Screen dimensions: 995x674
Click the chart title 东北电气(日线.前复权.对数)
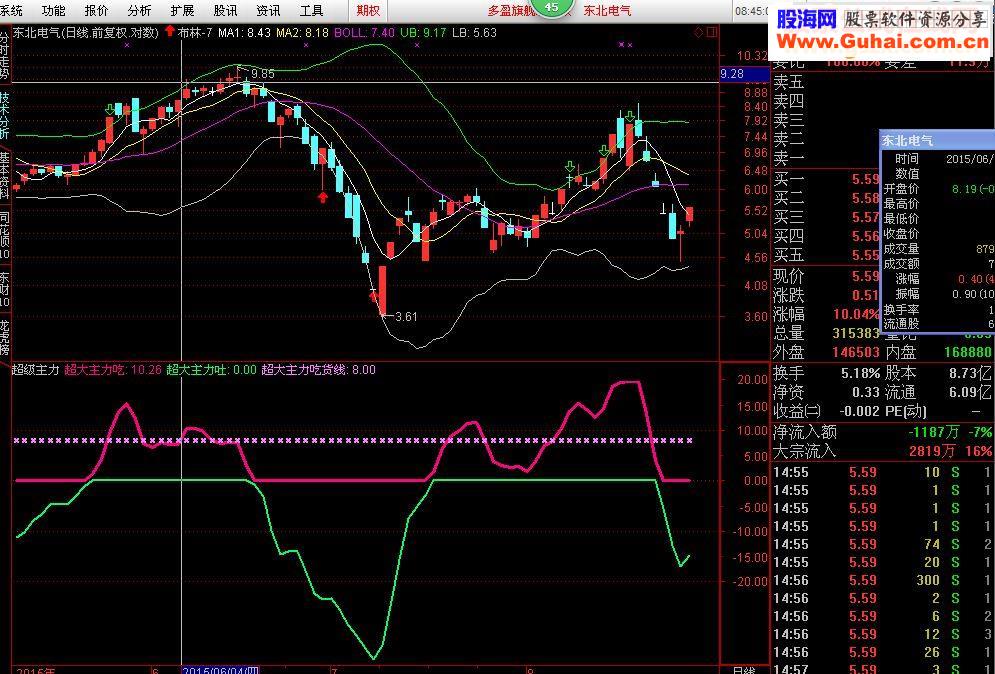click(86, 32)
